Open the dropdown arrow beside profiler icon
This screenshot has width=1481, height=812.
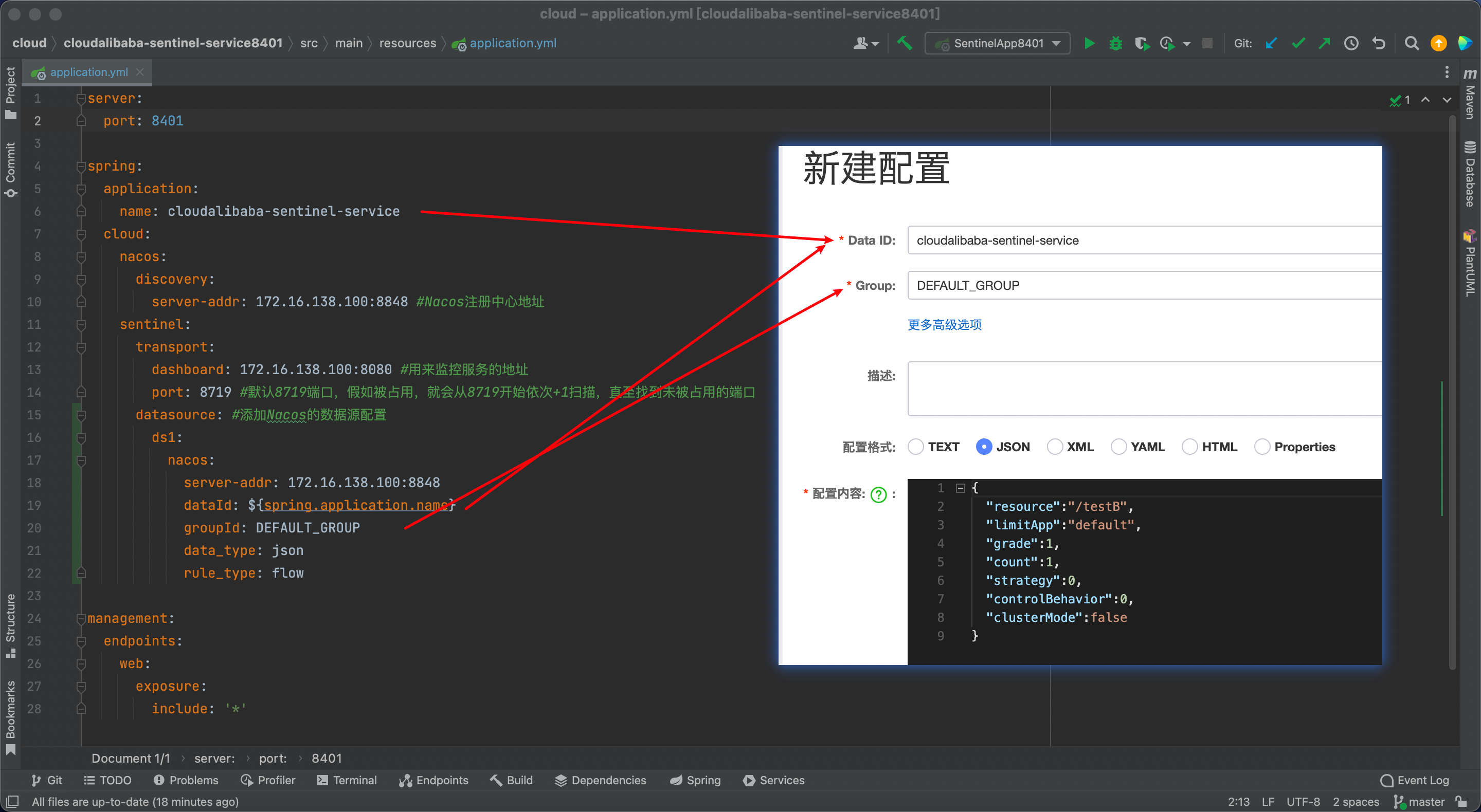(x=1187, y=44)
